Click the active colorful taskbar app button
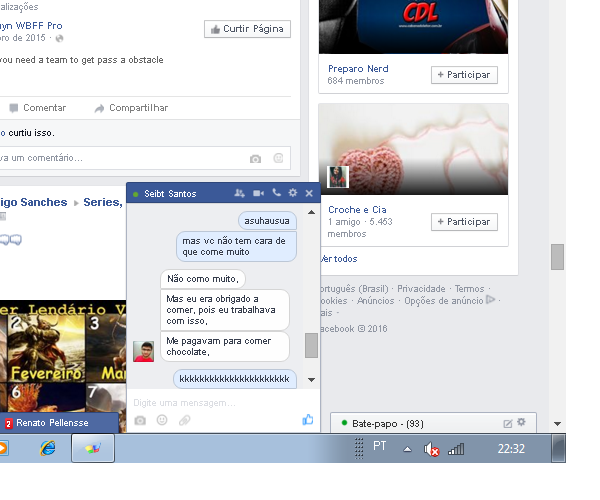 point(93,448)
